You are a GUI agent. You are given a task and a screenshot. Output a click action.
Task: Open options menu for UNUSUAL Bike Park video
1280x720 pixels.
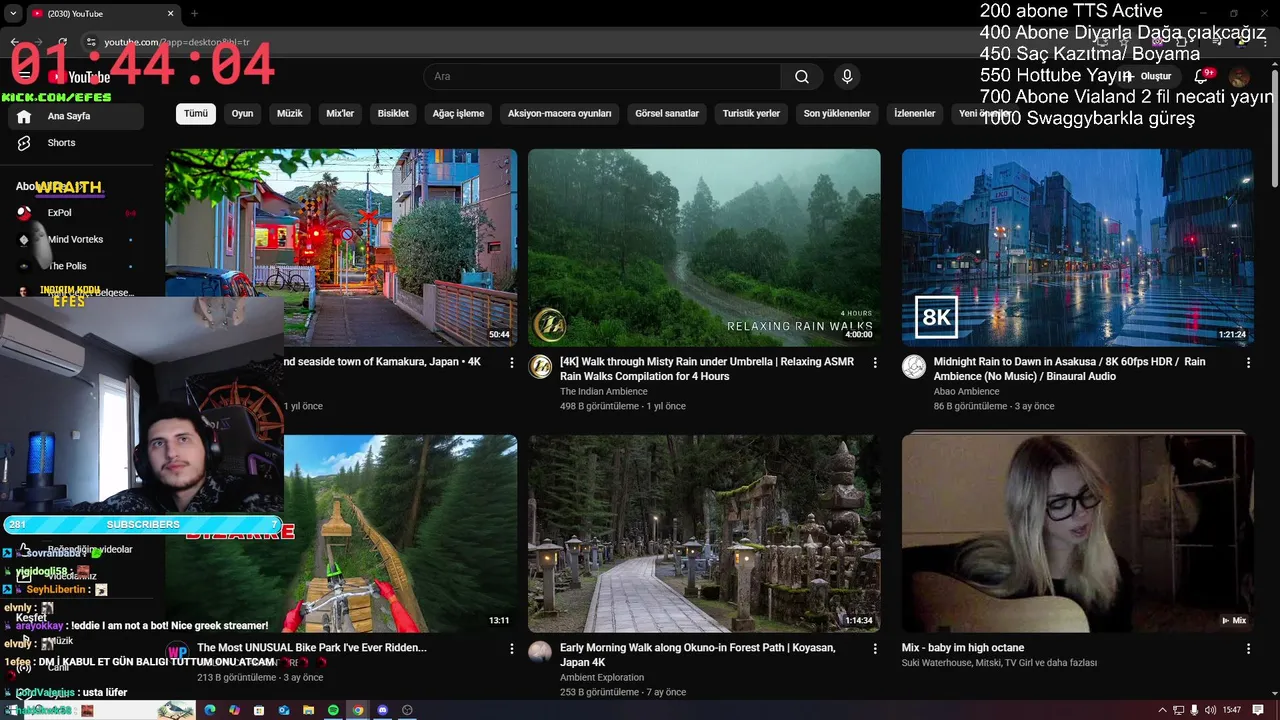[511, 649]
